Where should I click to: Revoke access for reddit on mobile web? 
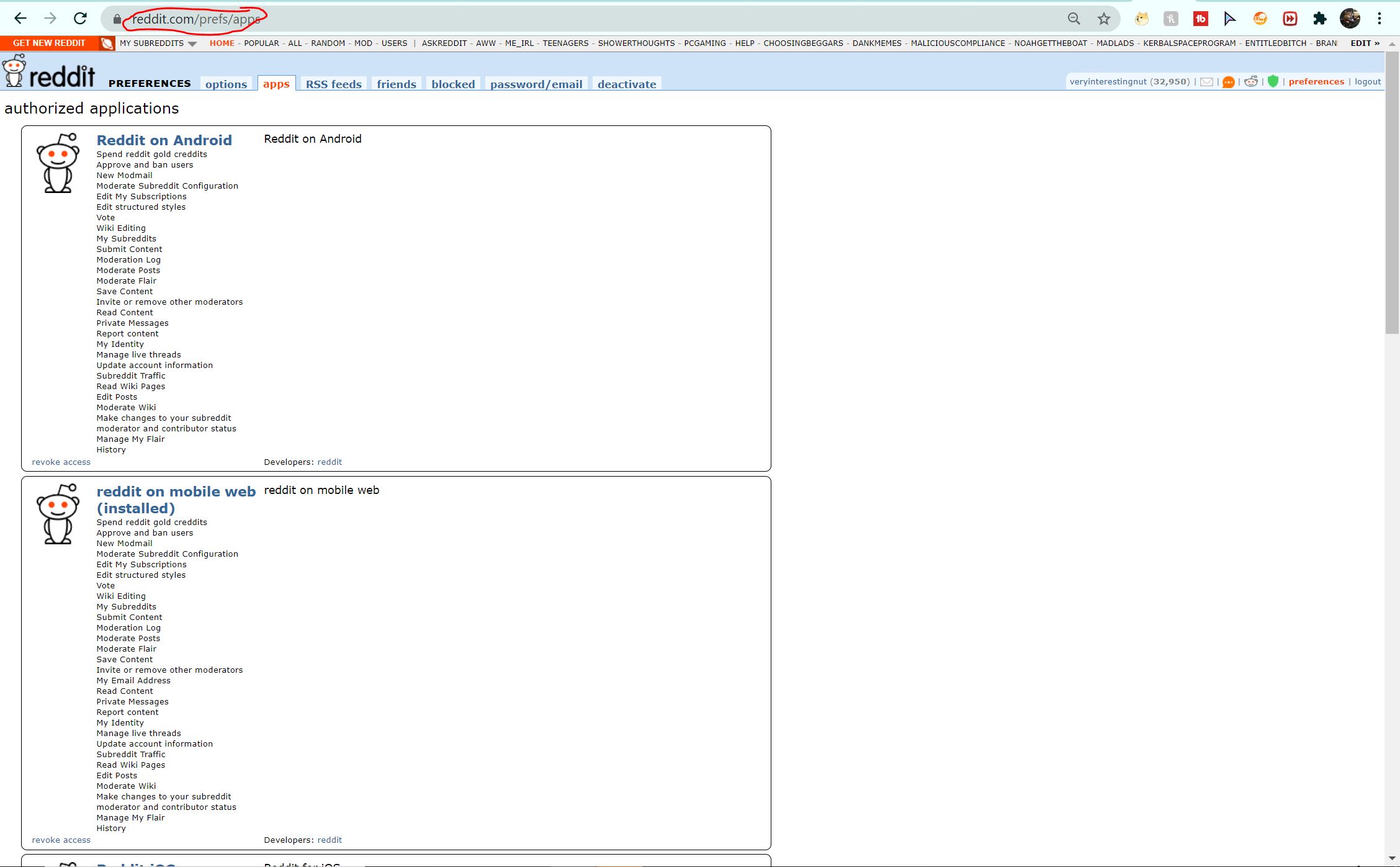61,840
